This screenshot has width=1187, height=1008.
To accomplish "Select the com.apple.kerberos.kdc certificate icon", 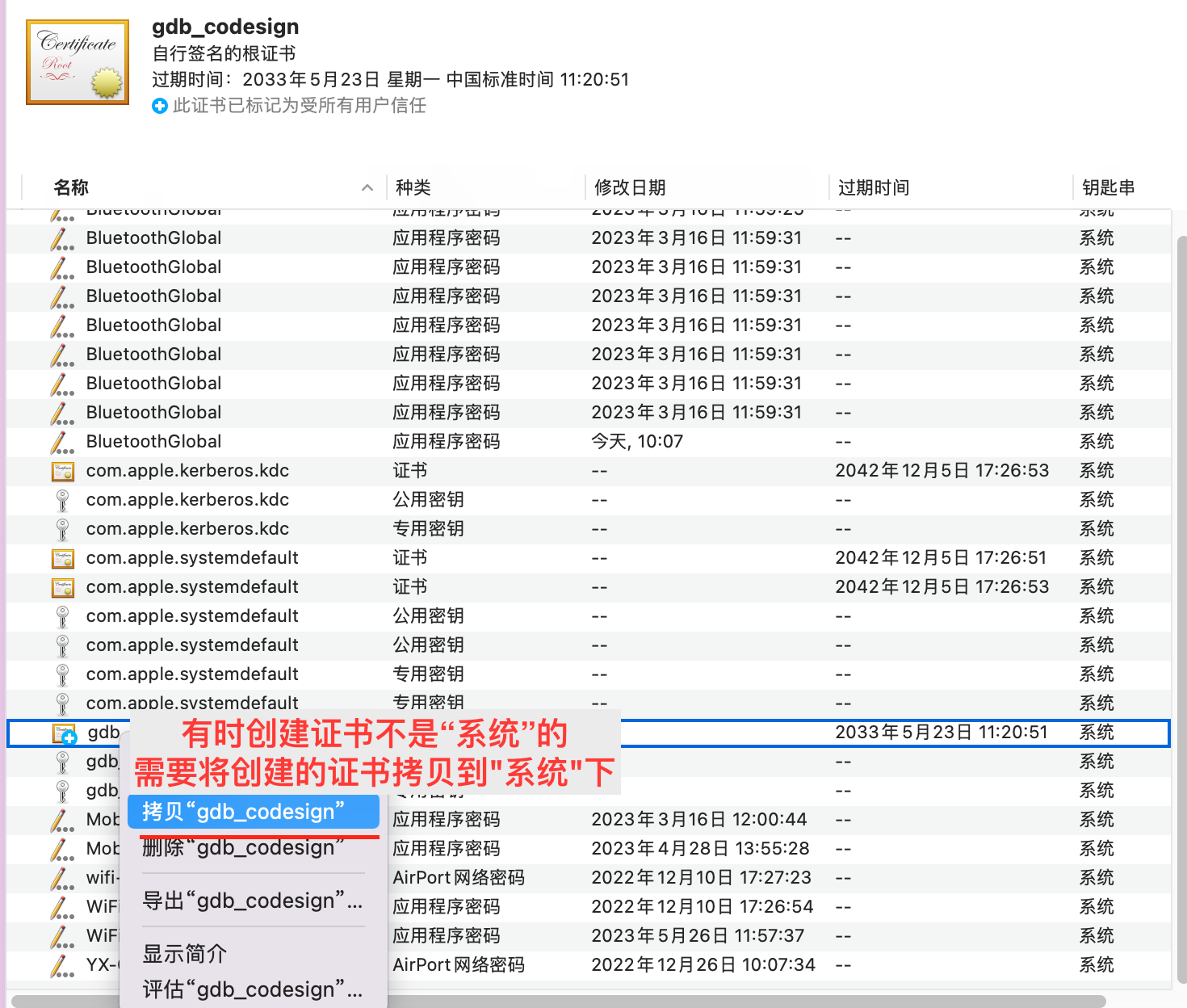I will pos(63,471).
